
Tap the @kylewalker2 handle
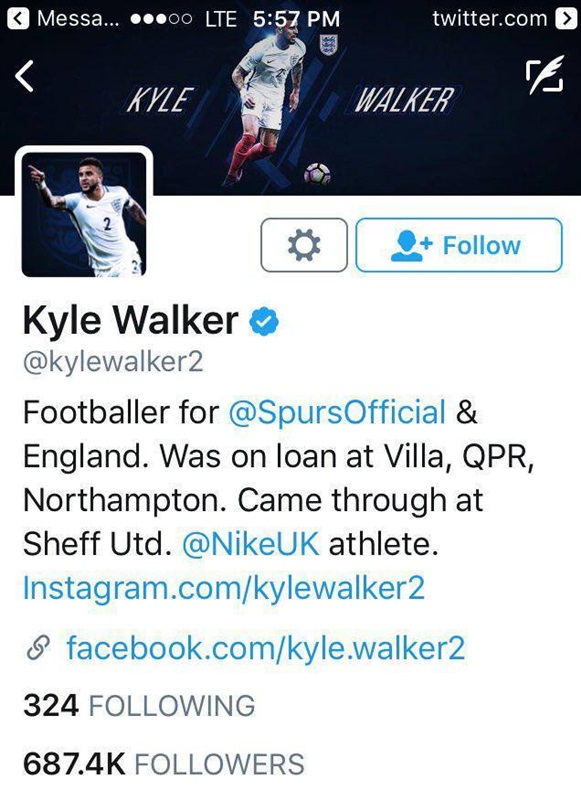tap(113, 362)
